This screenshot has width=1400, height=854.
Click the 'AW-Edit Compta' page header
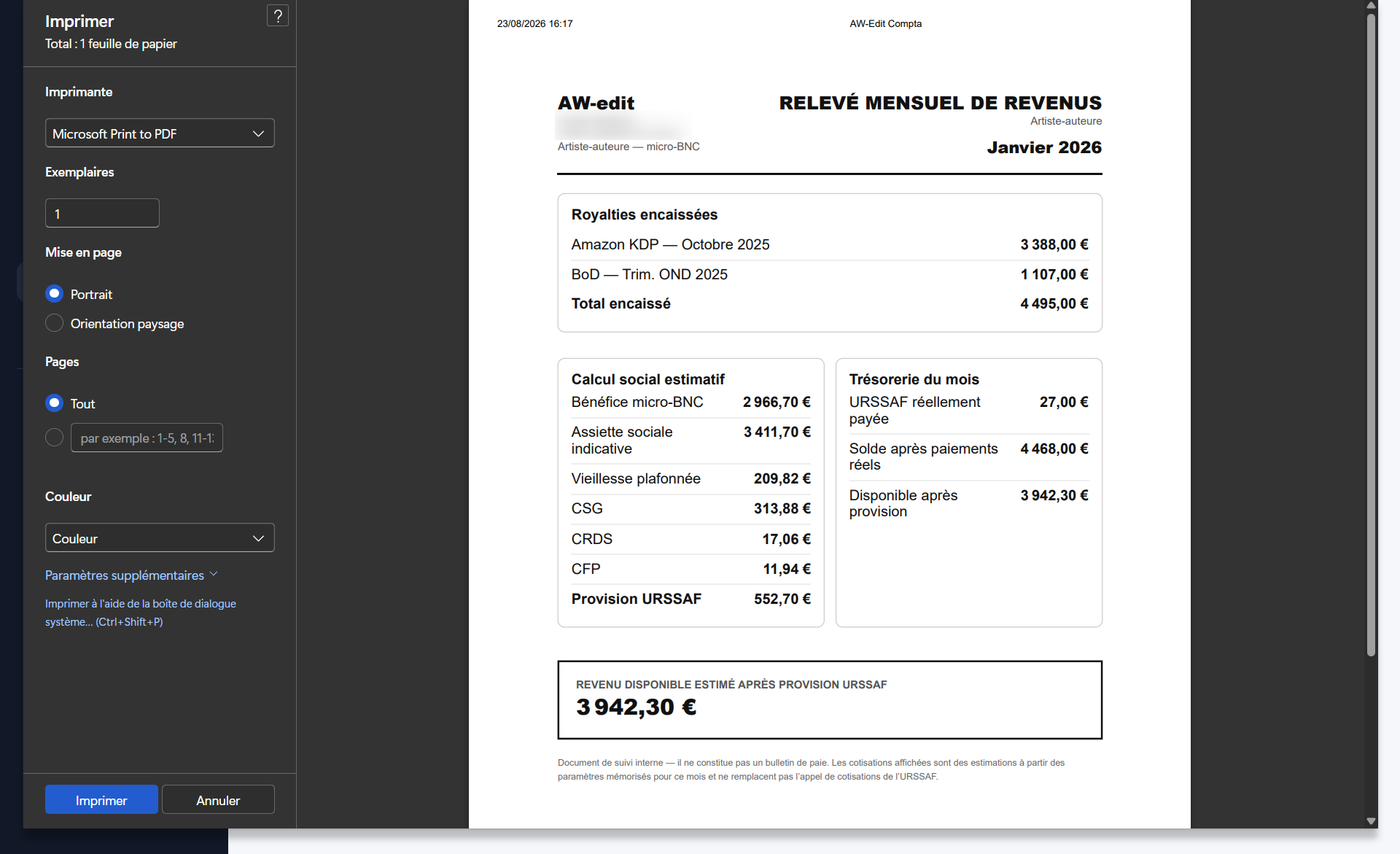885,23
